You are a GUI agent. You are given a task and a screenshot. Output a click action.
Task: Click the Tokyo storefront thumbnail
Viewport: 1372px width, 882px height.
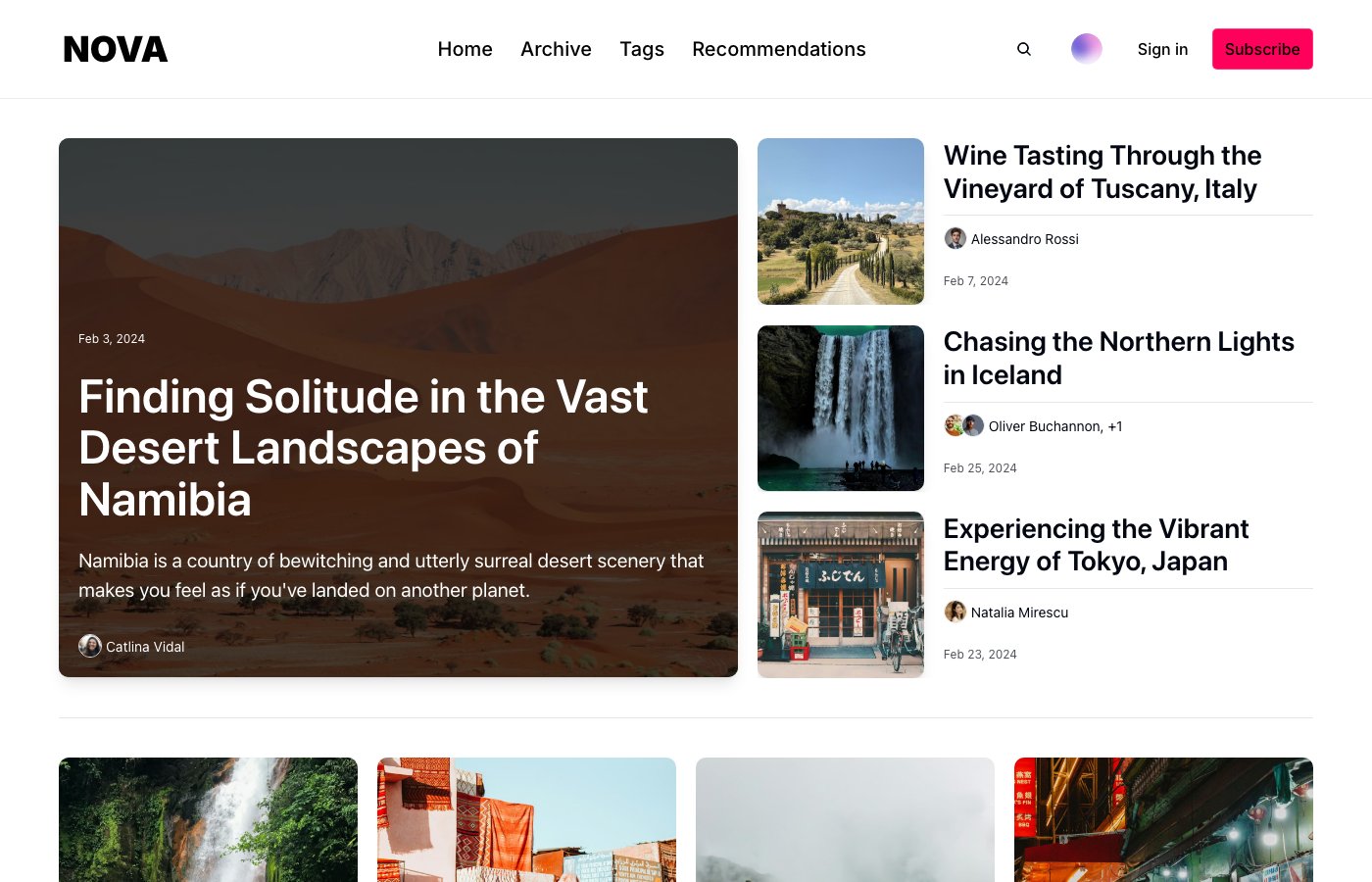(841, 595)
